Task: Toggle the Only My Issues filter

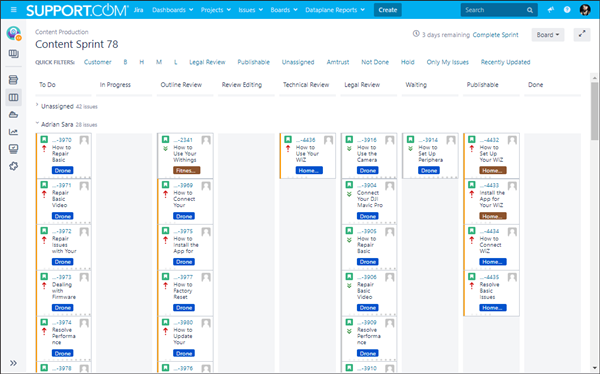Action: click(x=448, y=62)
